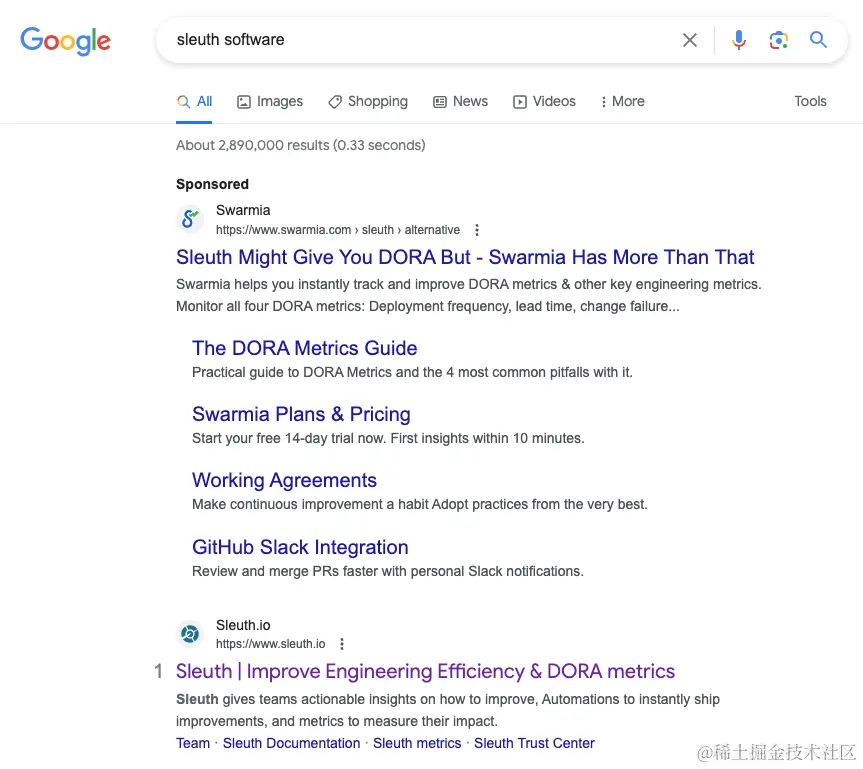Open the Sleuth Documentation sitelink

click(x=291, y=743)
